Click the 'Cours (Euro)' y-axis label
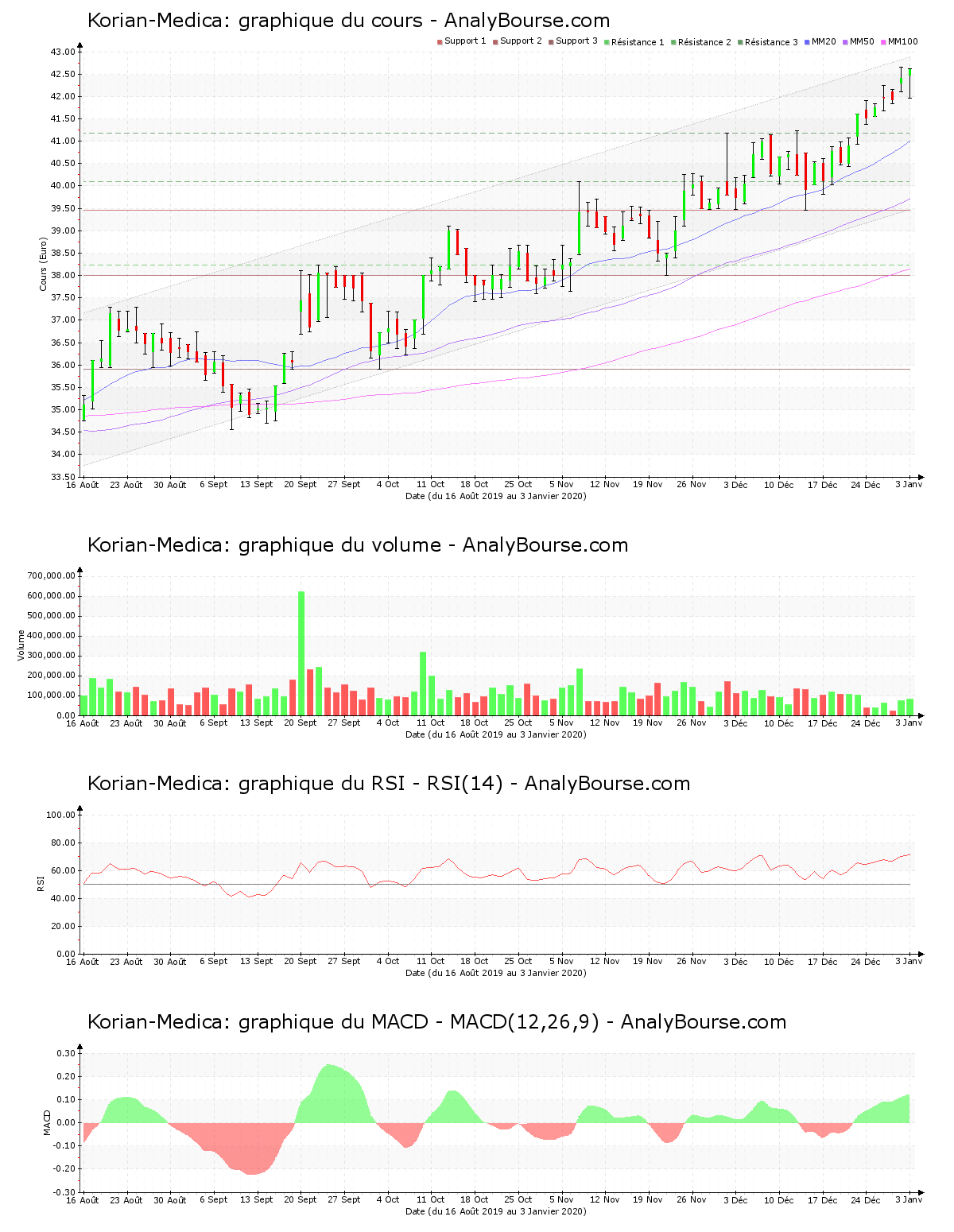This screenshot has width=954, height=1232. (44, 264)
